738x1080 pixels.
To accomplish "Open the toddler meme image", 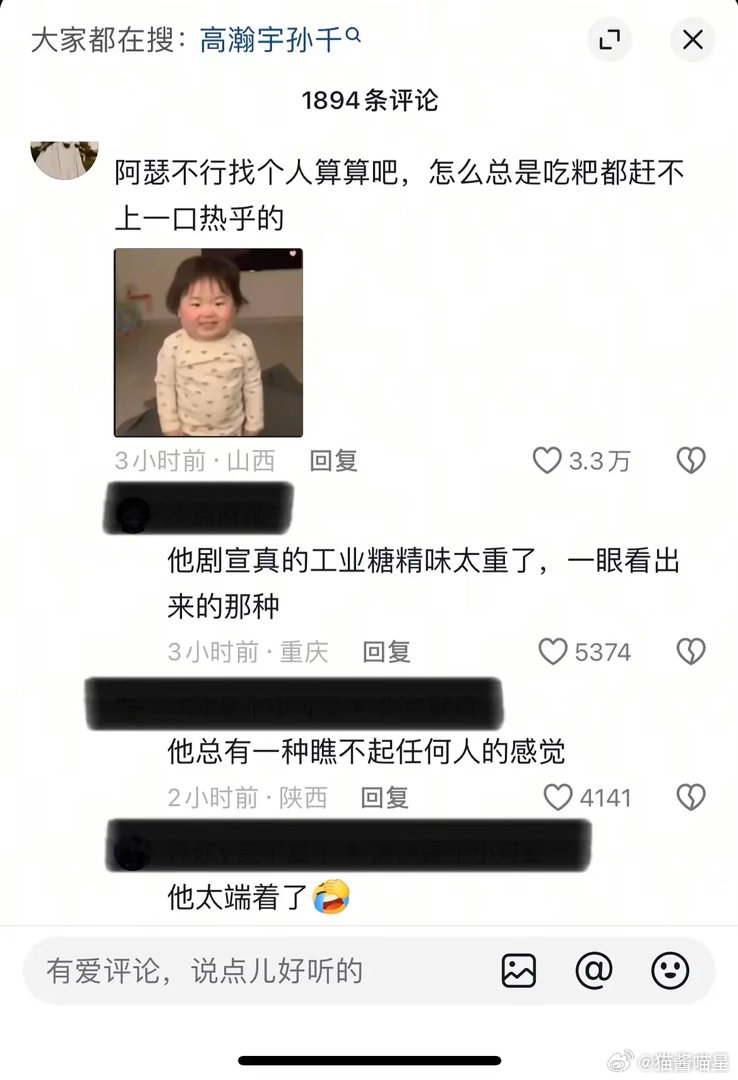I will pyautogui.click(x=208, y=342).
